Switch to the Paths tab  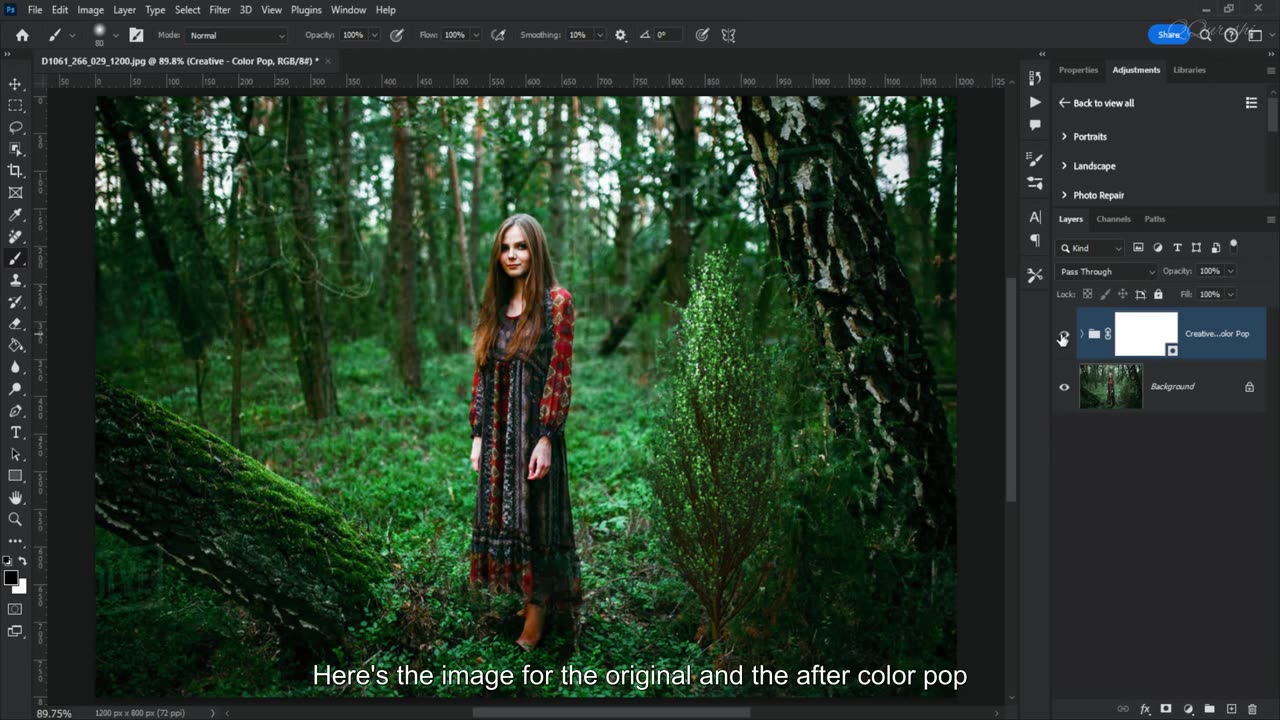pyautogui.click(x=1155, y=219)
